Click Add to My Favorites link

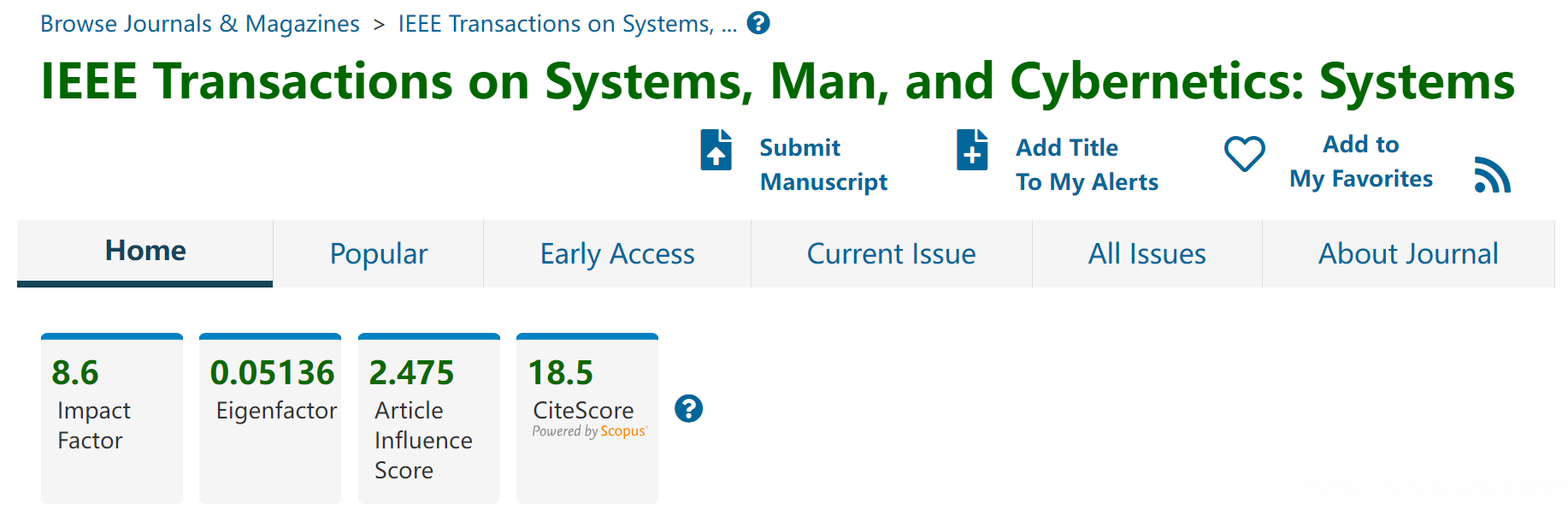(x=1361, y=161)
